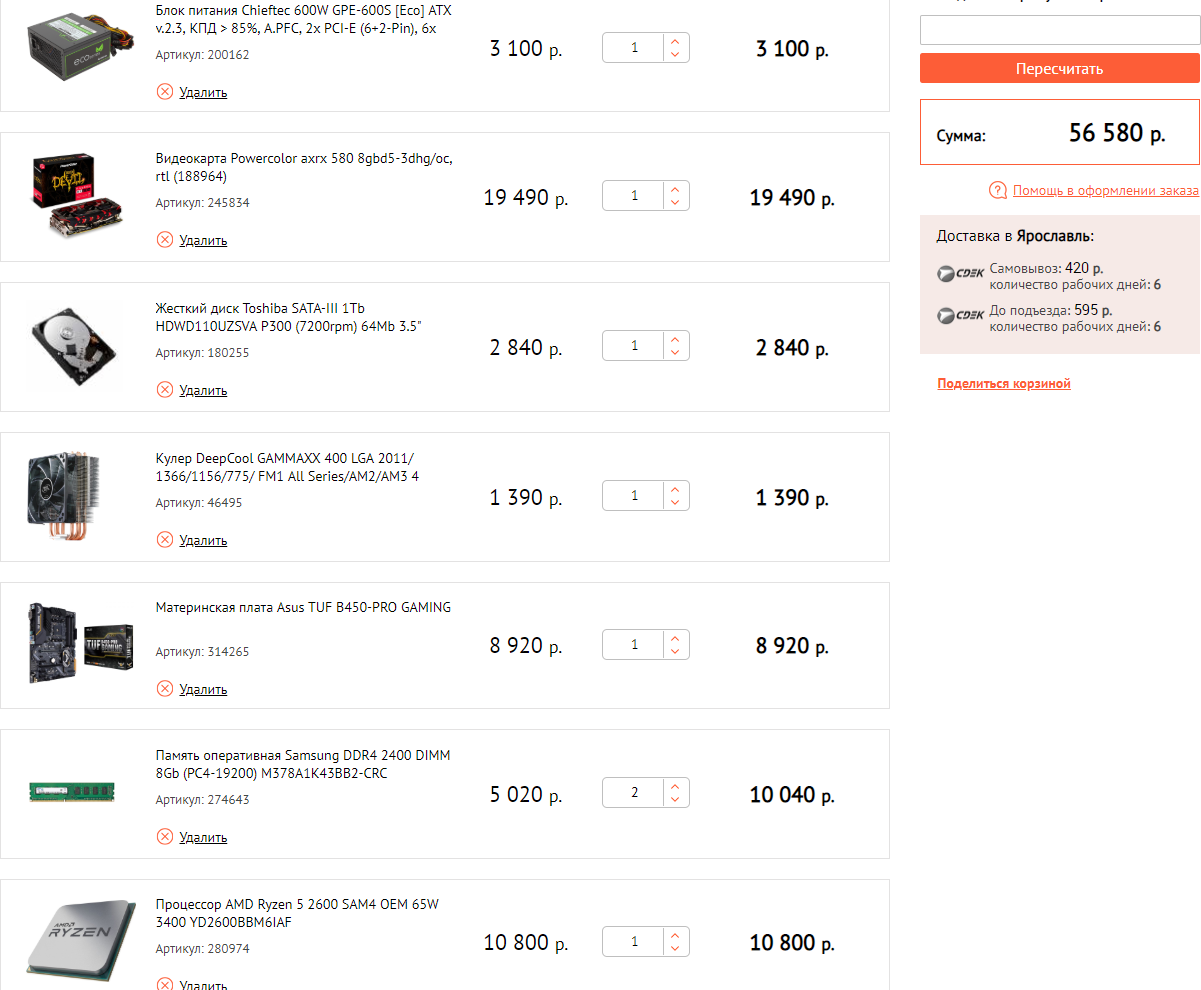The height and width of the screenshot is (990, 1201).
Task: Click remove icon for Powercolor video card
Action: tap(165, 240)
